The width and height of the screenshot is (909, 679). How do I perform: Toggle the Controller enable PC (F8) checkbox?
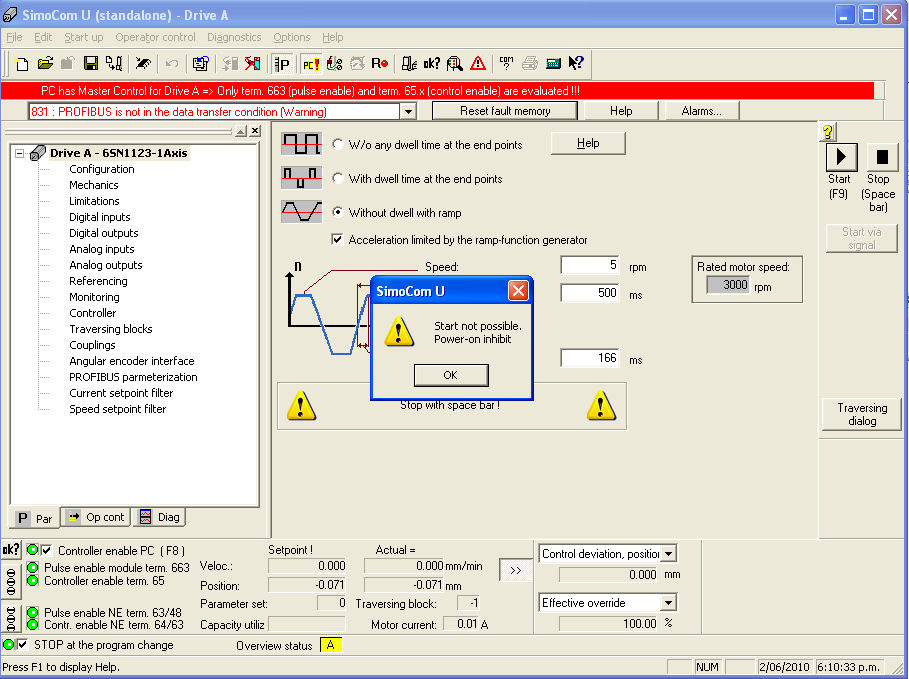pos(46,550)
